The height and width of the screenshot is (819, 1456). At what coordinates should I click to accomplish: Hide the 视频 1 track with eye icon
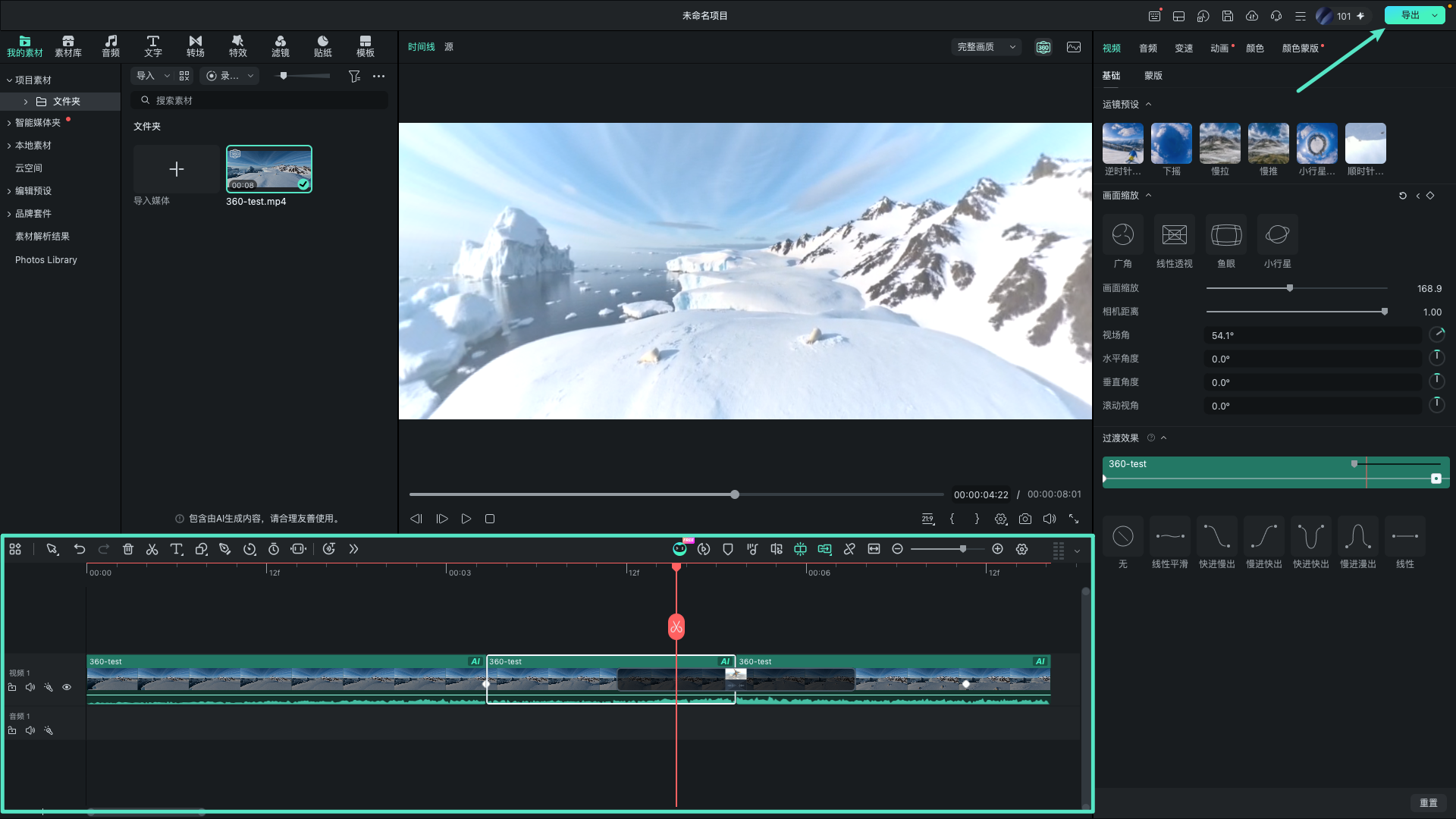pos(67,687)
